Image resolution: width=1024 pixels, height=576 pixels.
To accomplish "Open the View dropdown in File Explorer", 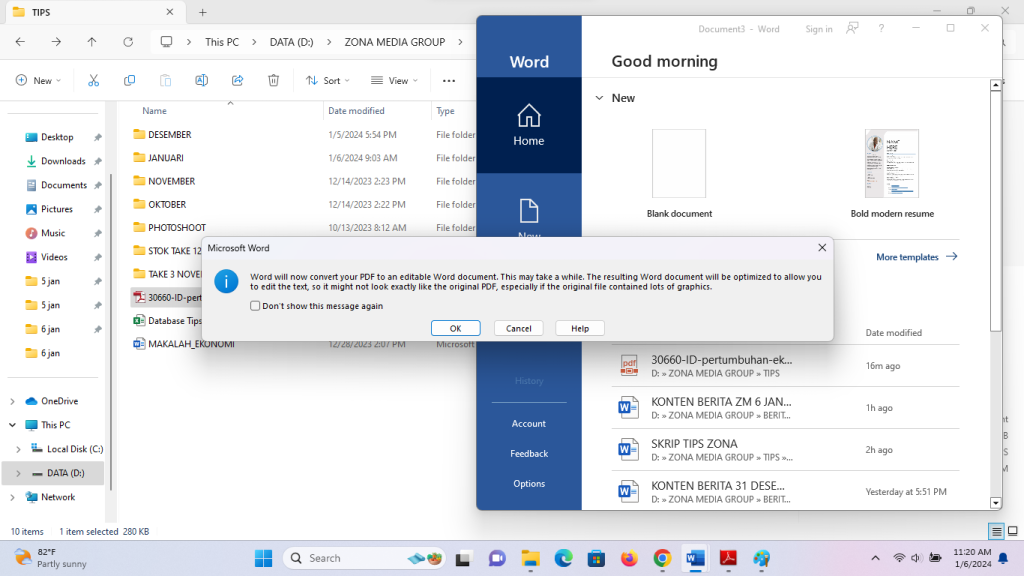I will [x=394, y=80].
